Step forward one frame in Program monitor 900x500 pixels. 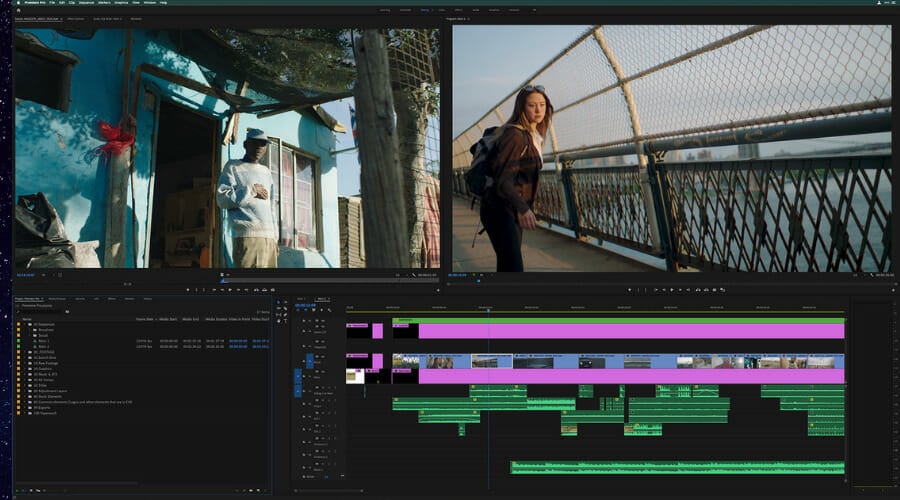click(x=680, y=290)
